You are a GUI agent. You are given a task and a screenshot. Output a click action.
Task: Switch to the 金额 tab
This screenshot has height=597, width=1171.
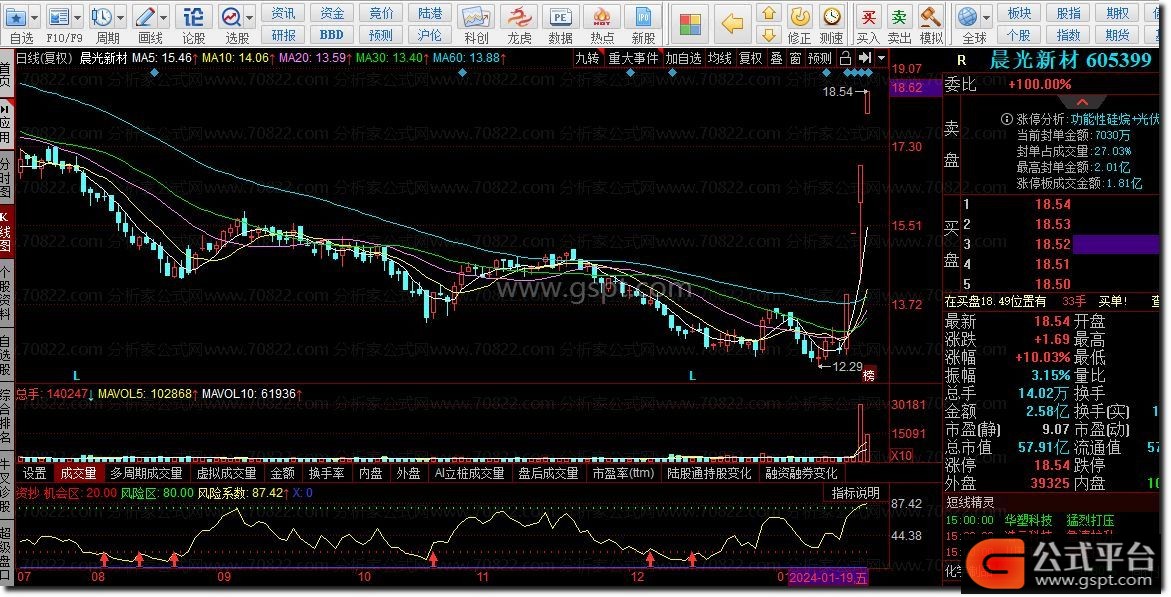(x=282, y=473)
